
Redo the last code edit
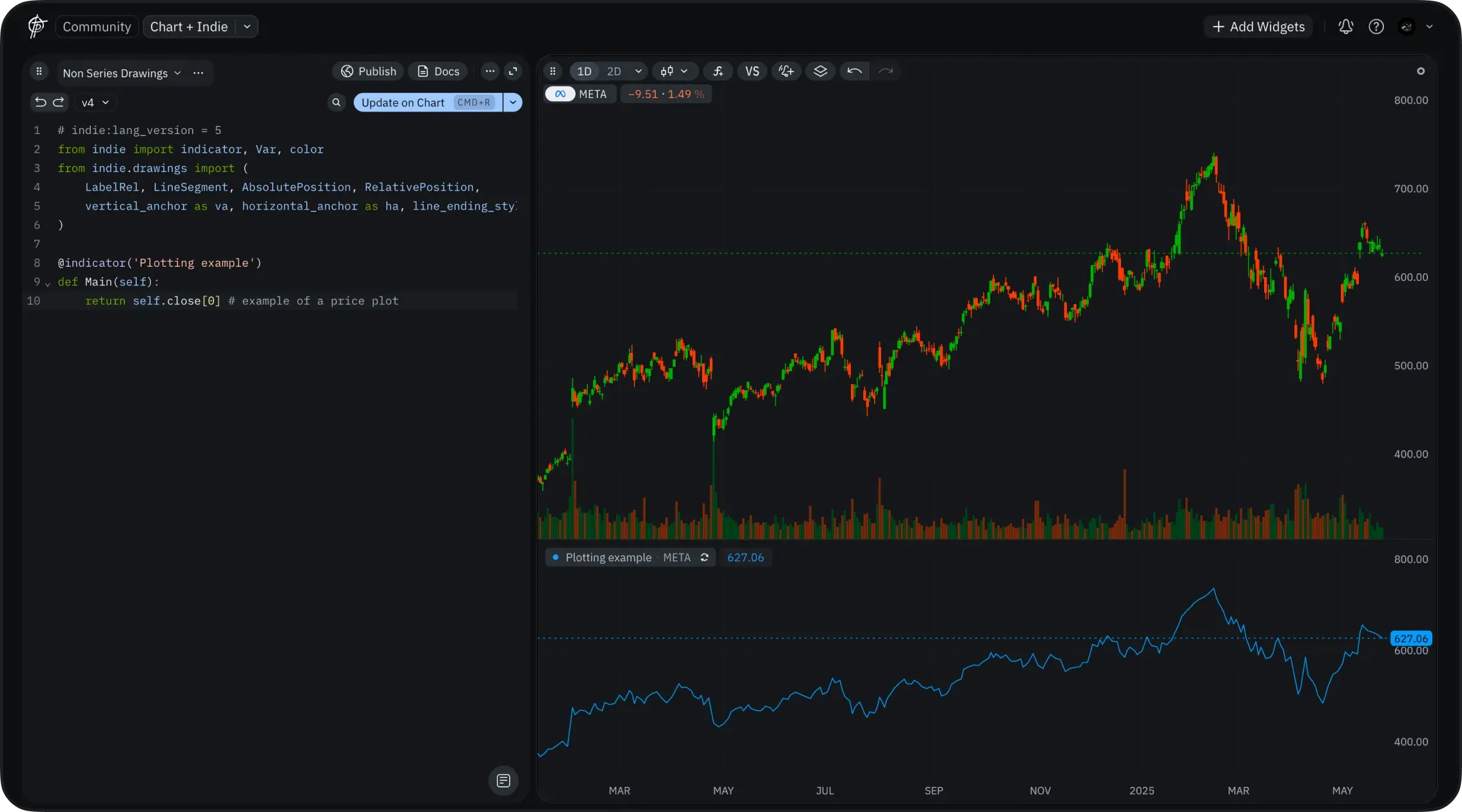59,102
